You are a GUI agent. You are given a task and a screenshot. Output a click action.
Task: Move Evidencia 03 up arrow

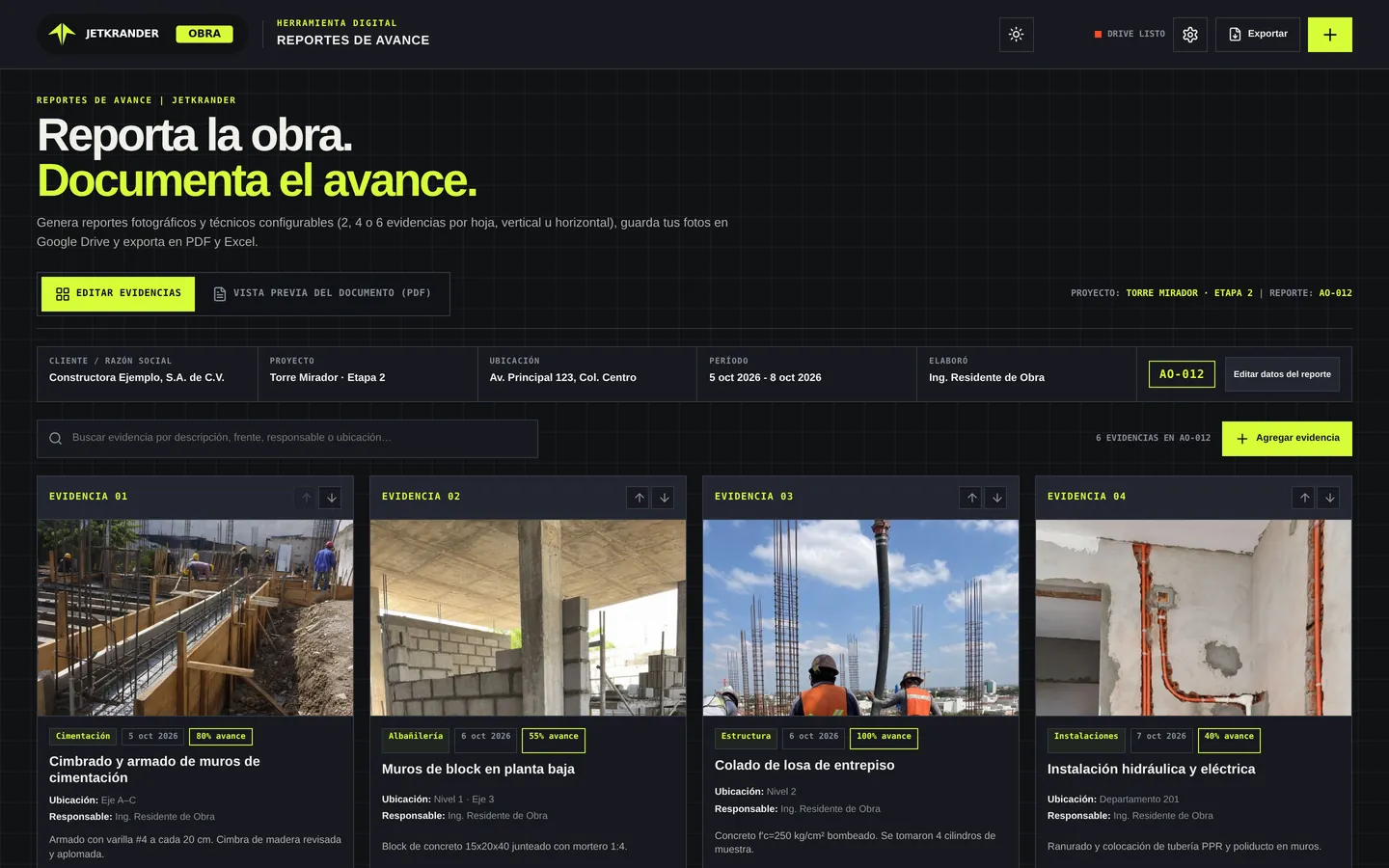coord(972,498)
